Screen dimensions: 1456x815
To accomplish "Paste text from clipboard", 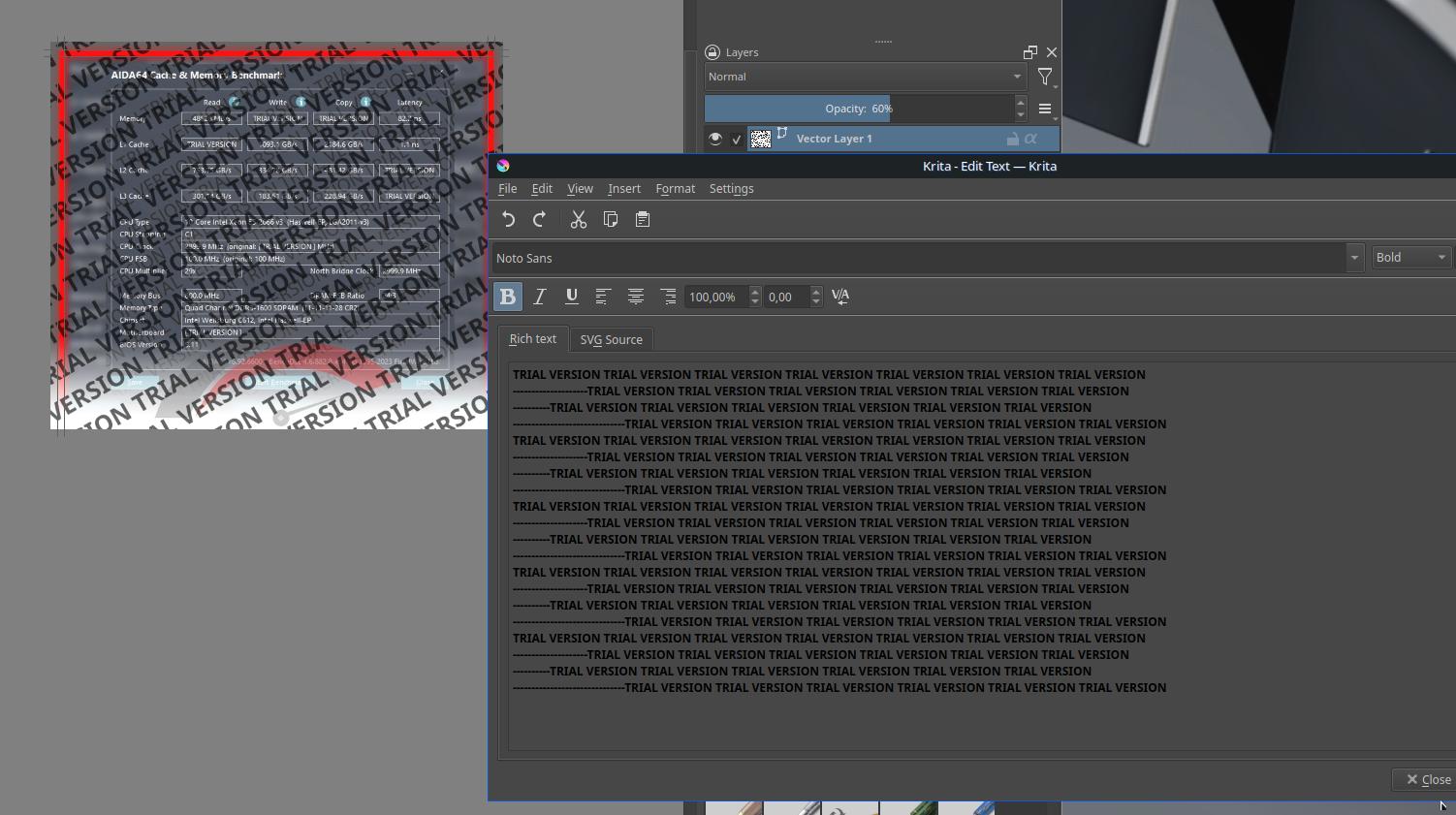I will click(643, 220).
